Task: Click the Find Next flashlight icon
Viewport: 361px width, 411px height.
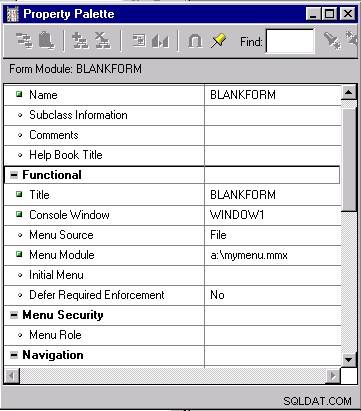Action: [x=332, y=41]
